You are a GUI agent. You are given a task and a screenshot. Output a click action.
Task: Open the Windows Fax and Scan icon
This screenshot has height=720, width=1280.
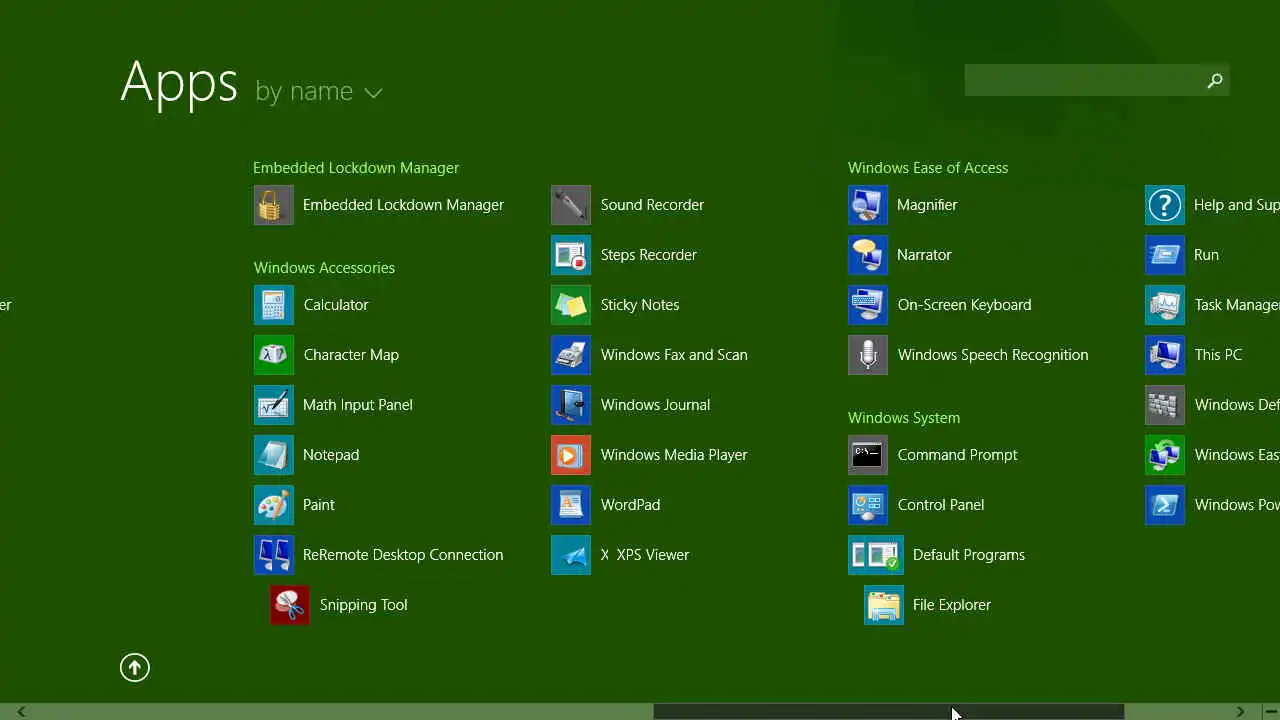(571, 355)
